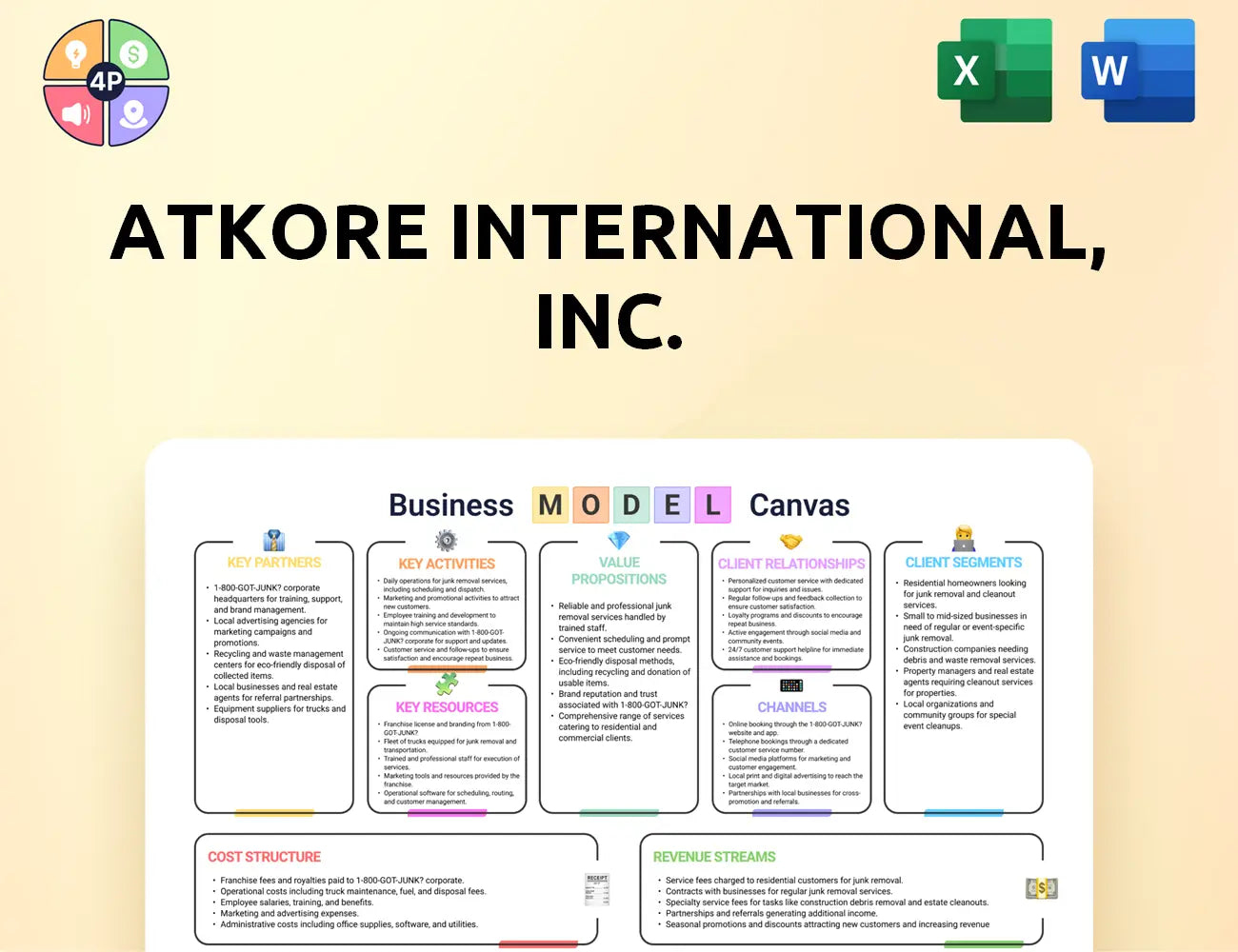Click the REVENUE STREAMS heading

(x=714, y=857)
